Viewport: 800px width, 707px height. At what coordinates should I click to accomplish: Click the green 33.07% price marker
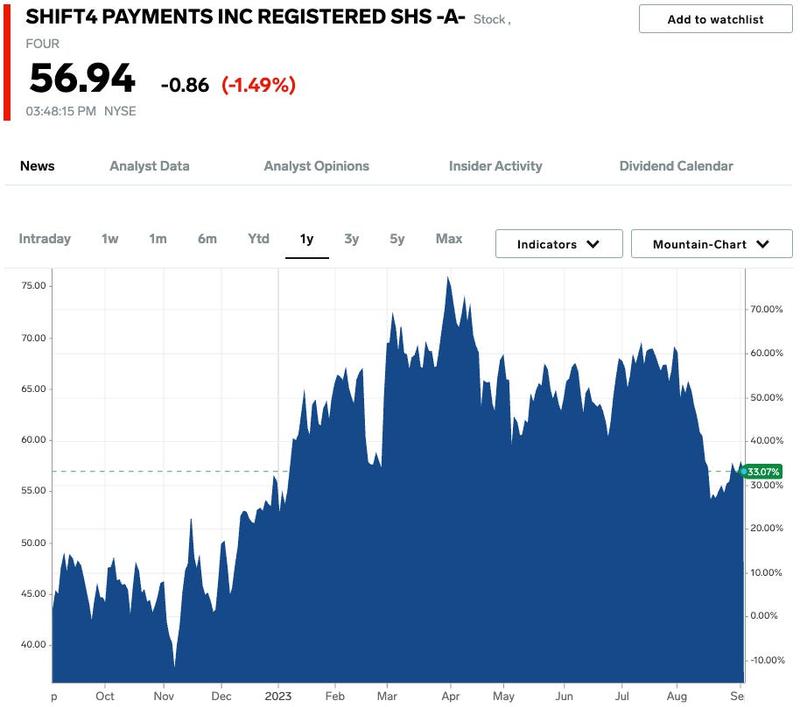click(762, 471)
